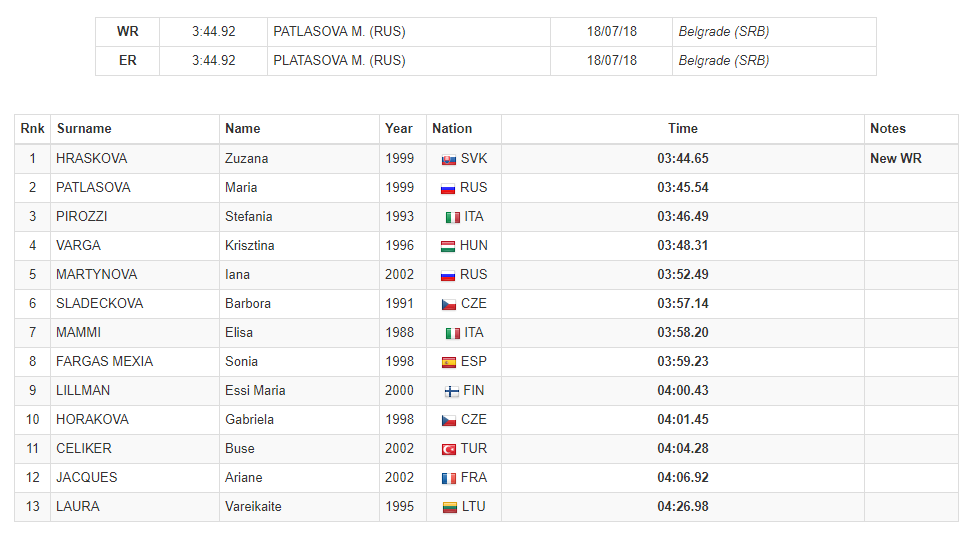This screenshot has width=976, height=539.
Task: Click the Turkey flag icon next to TUR
Action: tap(448, 449)
